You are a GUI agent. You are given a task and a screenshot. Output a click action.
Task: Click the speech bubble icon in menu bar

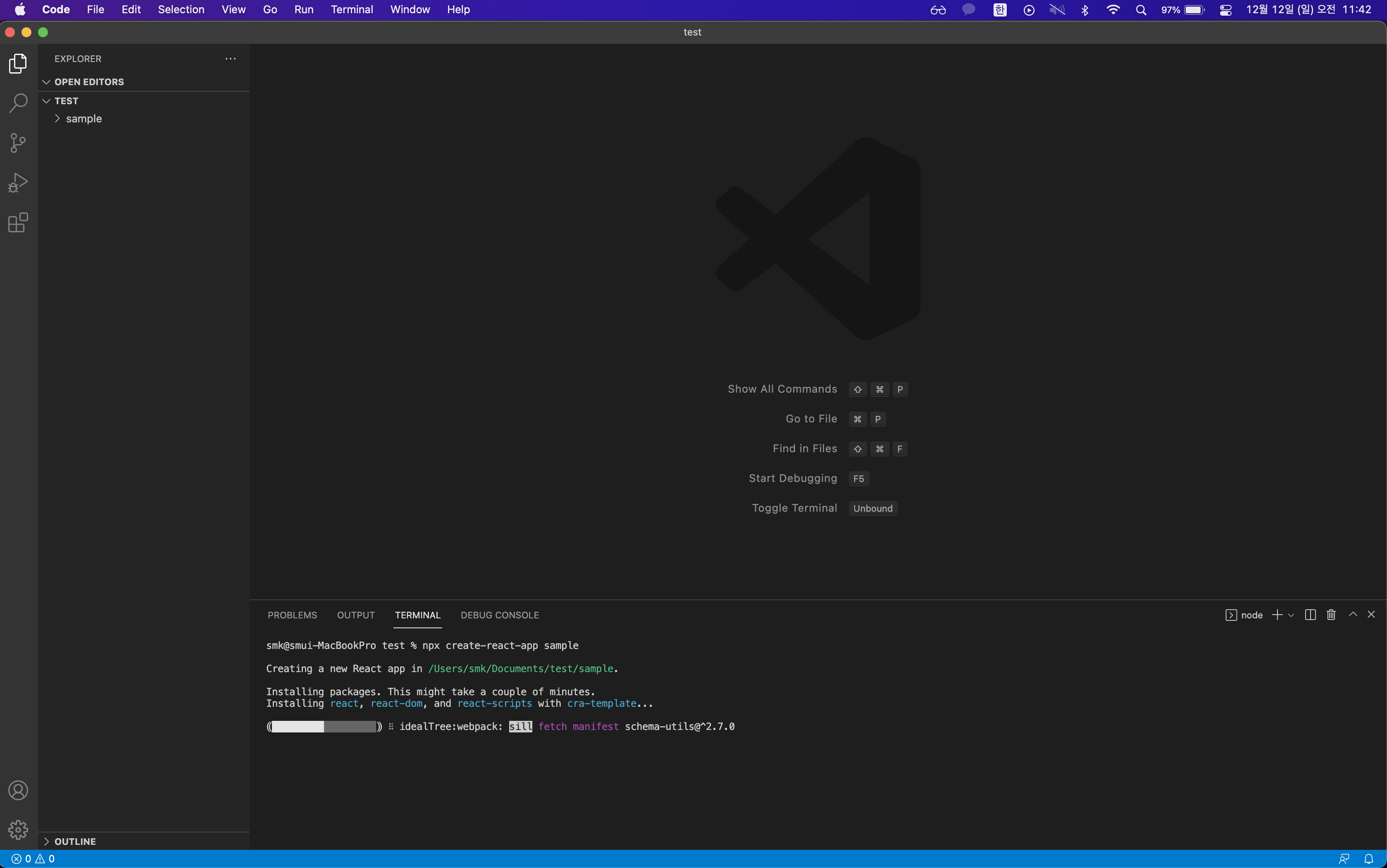969,10
